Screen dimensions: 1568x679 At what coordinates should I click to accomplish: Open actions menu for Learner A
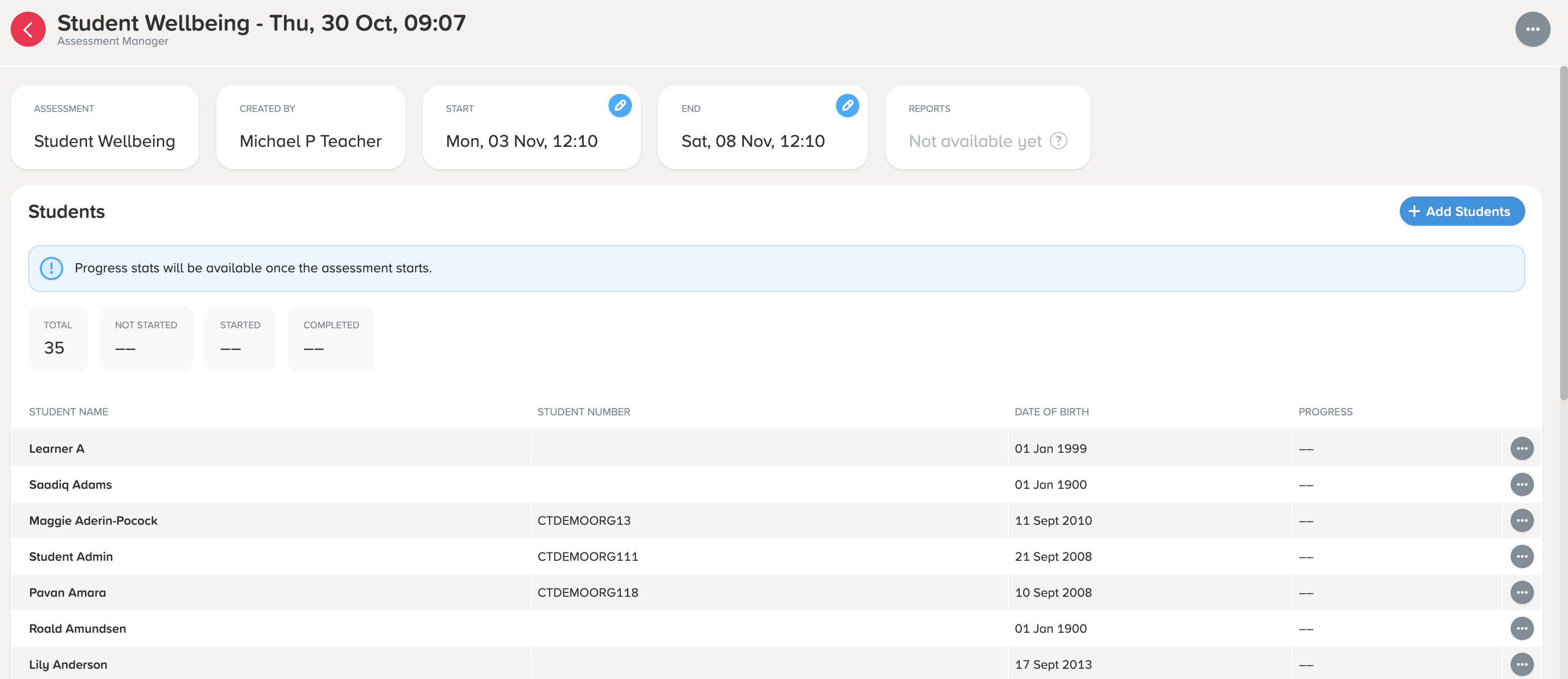(1522, 449)
